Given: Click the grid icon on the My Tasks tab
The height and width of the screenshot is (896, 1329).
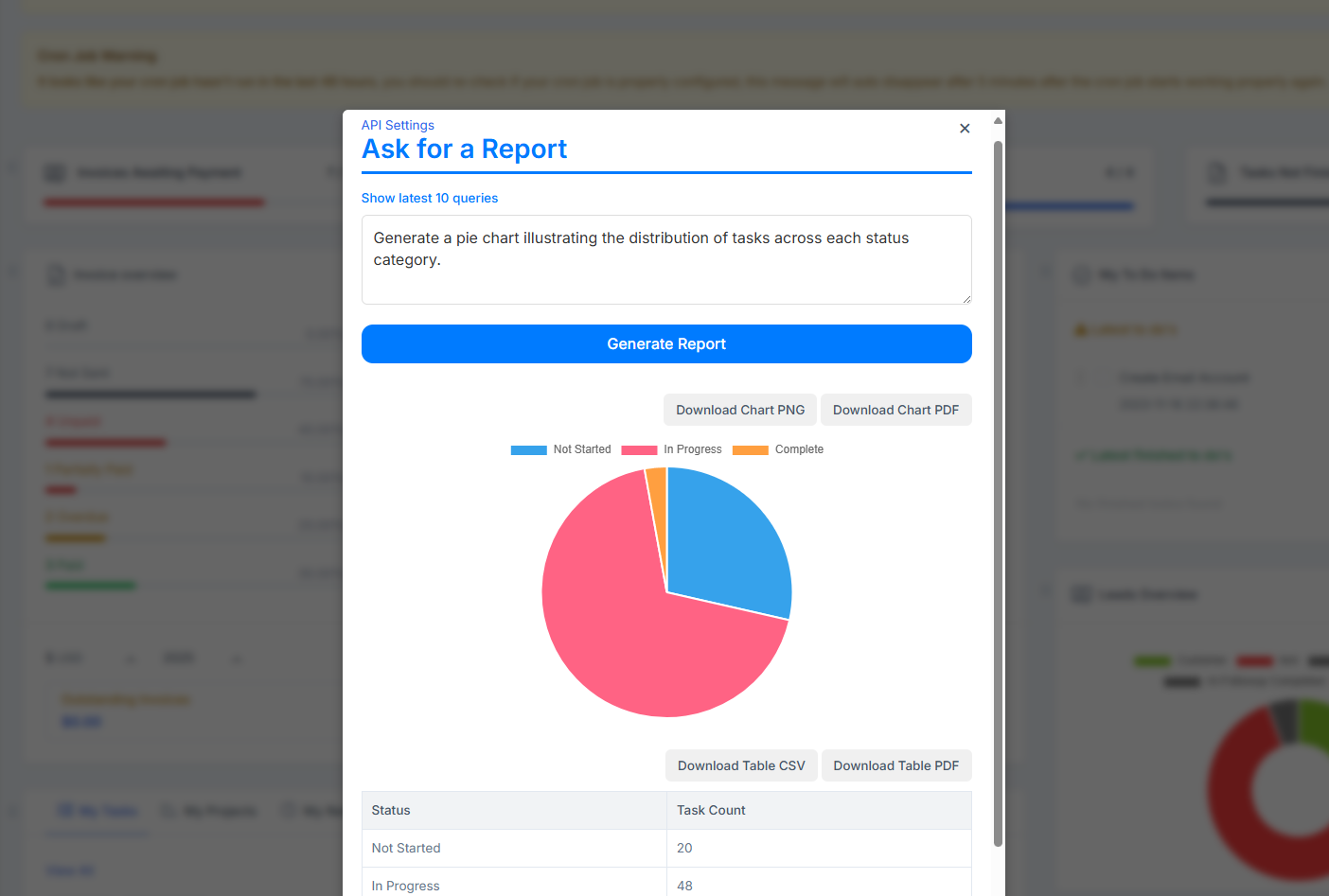Looking at the screenshot, I should tap(64, 810).
